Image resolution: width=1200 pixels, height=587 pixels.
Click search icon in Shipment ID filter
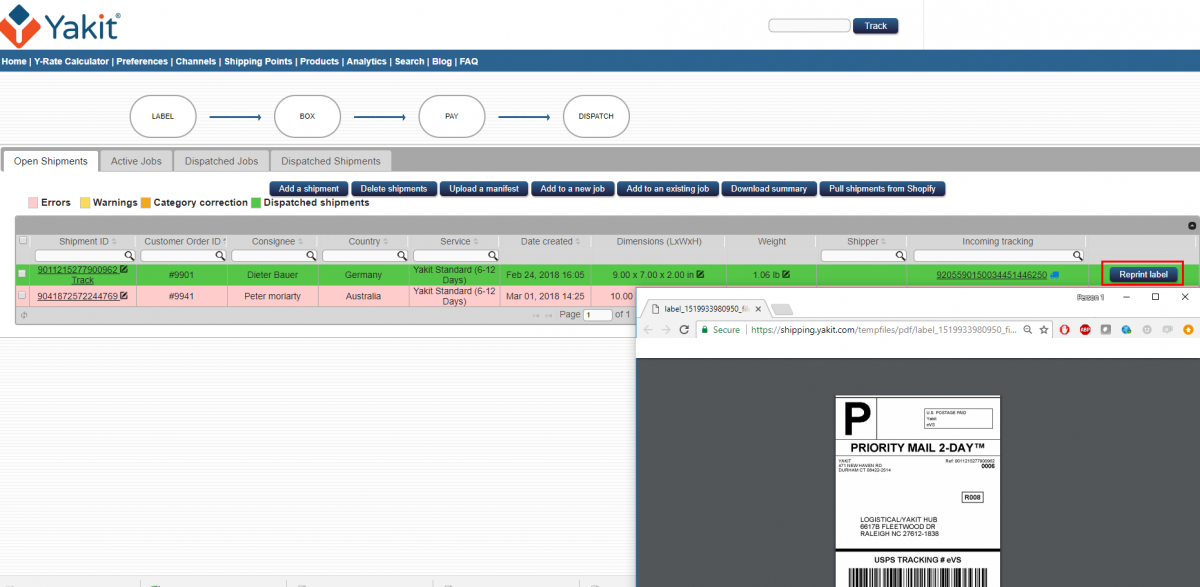pyautogui.click(x=128, y=256)
